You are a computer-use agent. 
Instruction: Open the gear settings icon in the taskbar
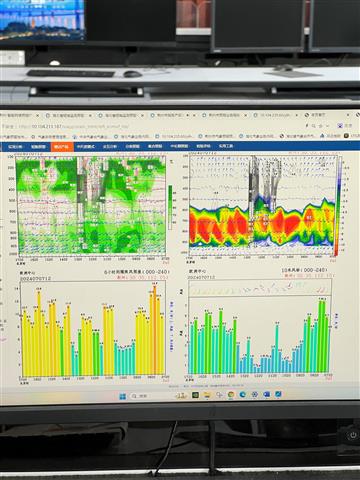pos(255,395)
